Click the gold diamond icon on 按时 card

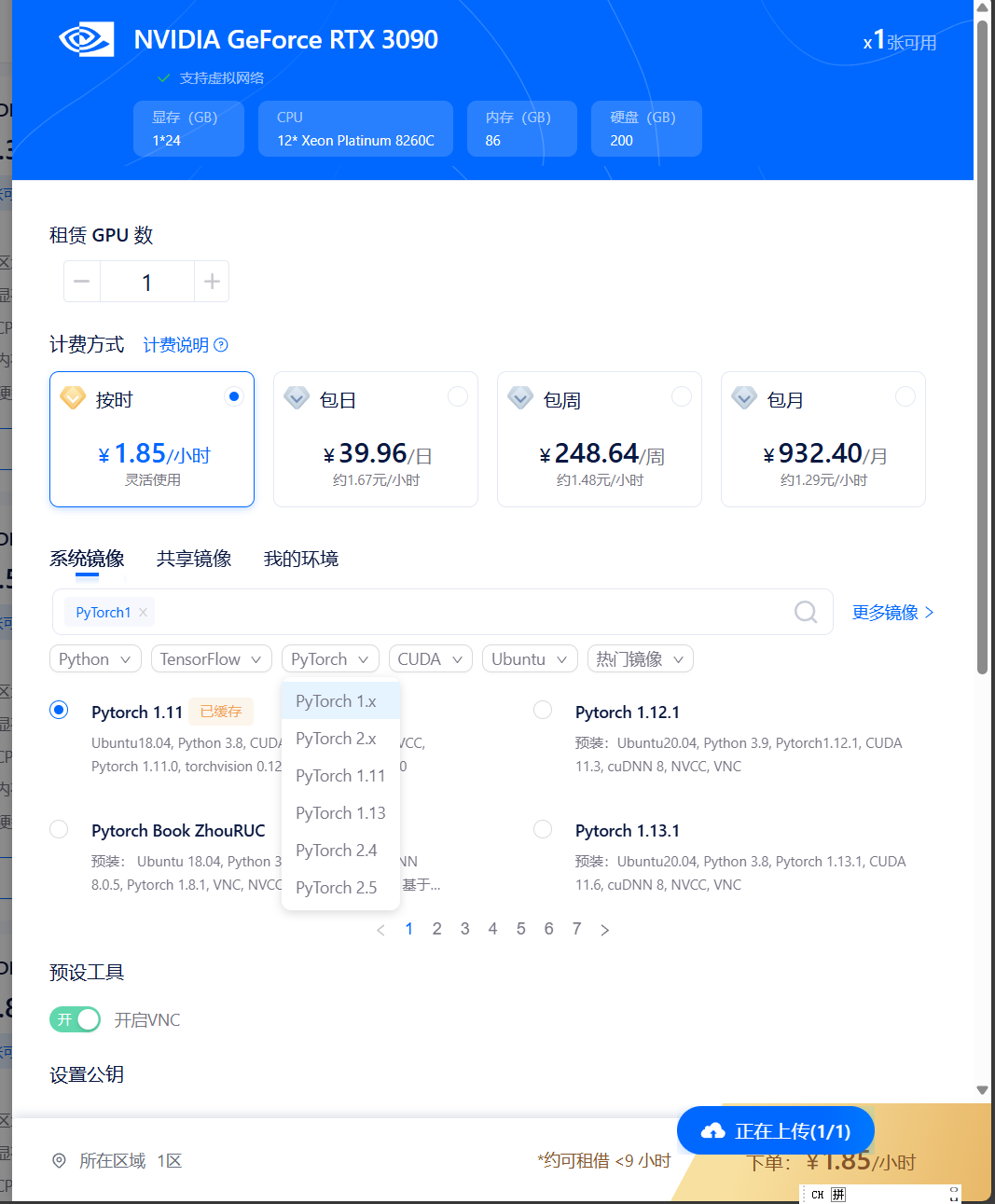coord(73,398)
